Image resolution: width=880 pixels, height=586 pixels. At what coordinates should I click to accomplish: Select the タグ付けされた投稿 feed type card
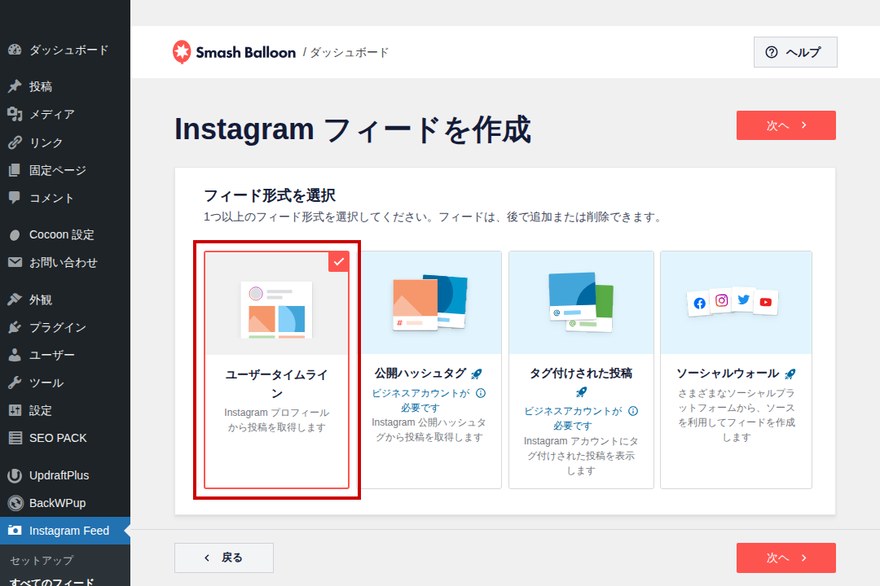coord(581,370)
